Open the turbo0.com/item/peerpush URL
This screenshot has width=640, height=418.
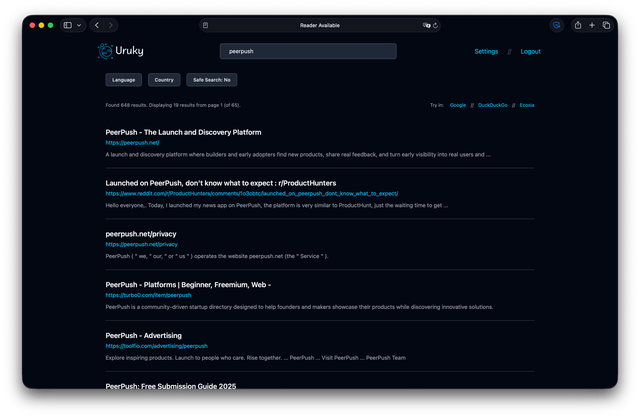pos(148,295)
